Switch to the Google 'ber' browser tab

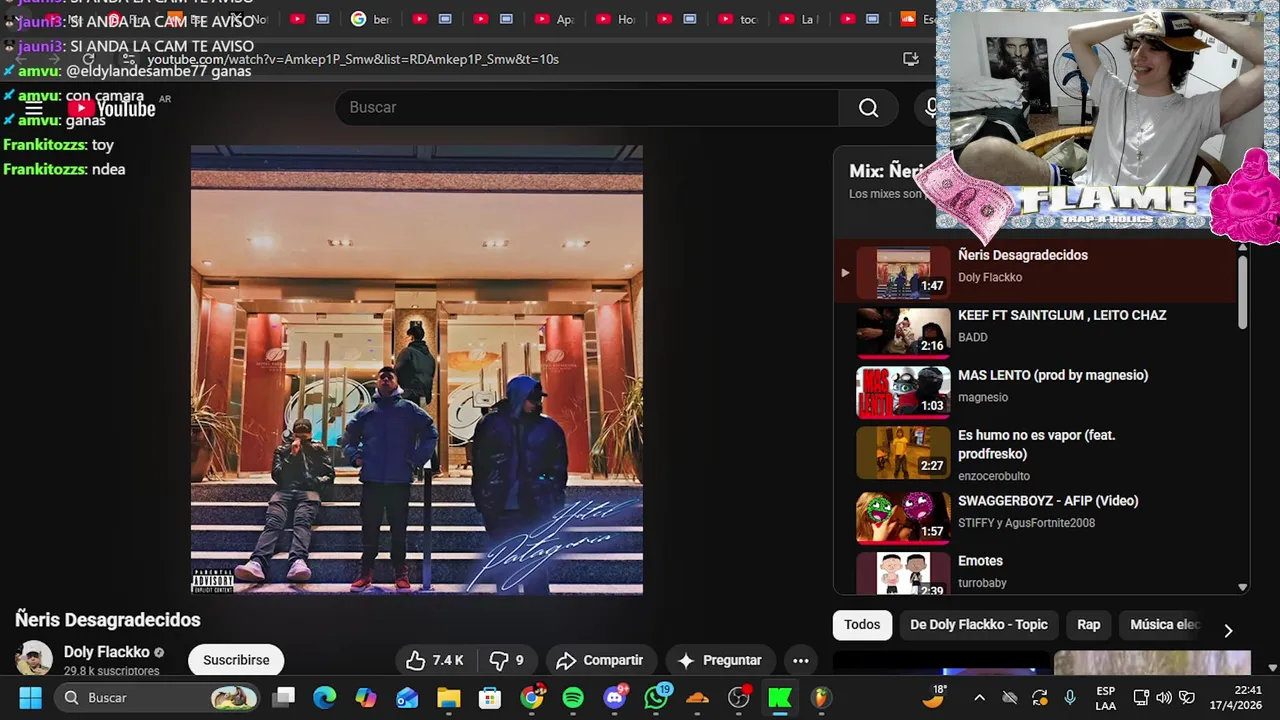[x=370, y=19]
